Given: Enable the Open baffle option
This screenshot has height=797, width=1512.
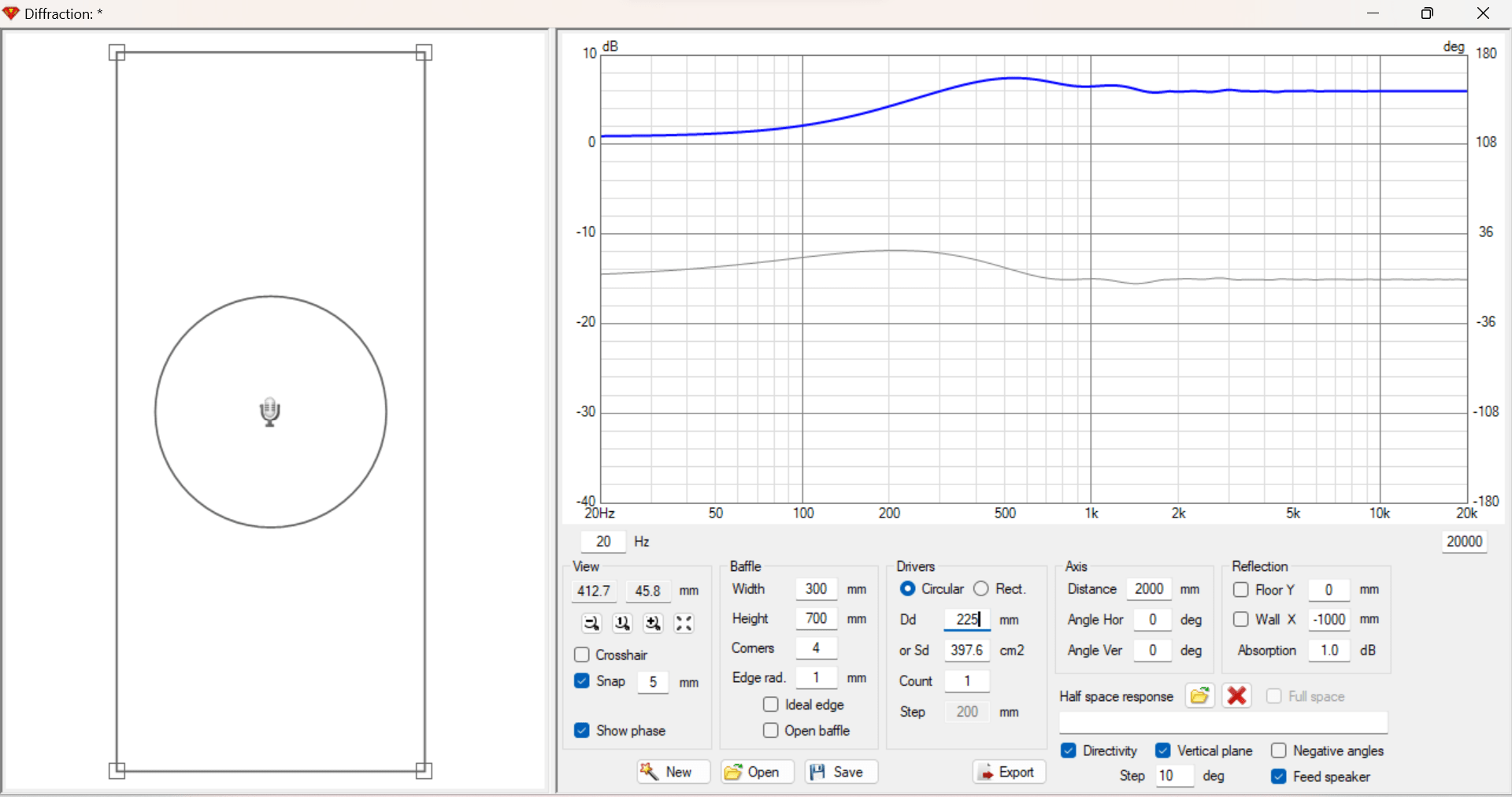Looking at the screenshot, I should pyautogui.click(x=771, y=730).
